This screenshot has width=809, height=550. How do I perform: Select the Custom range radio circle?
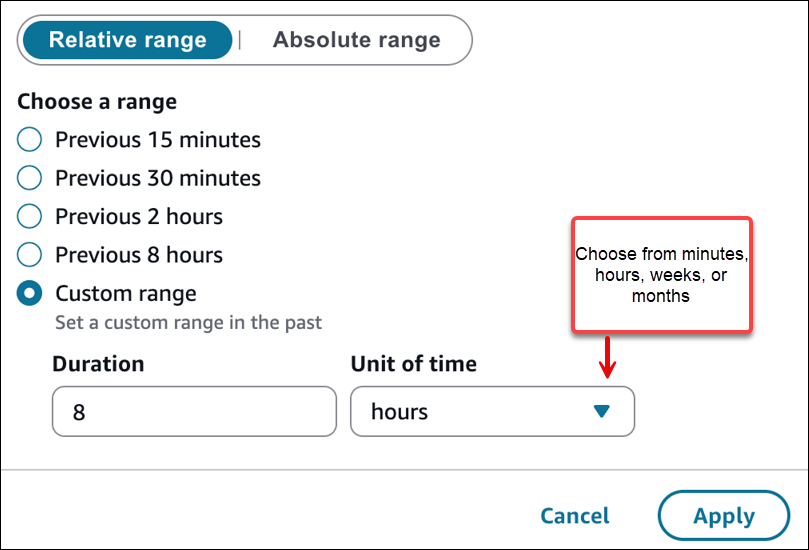coord(30,294)
